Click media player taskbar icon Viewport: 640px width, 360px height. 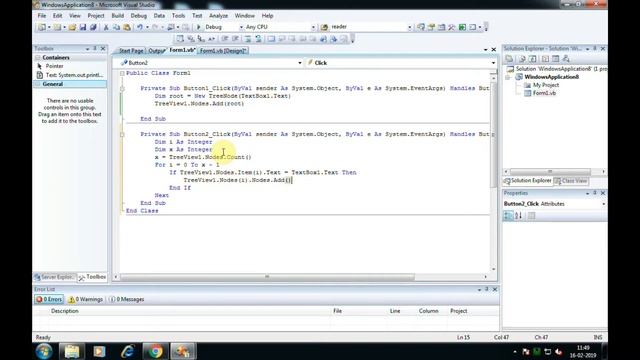tap(100, 351)
